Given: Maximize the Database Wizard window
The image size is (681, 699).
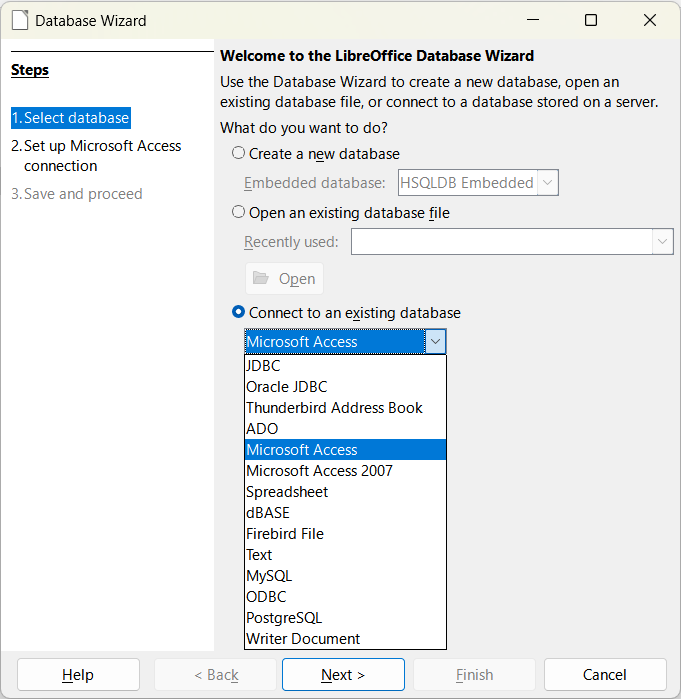Looking at the screenshot, I should tap(591, 20).
